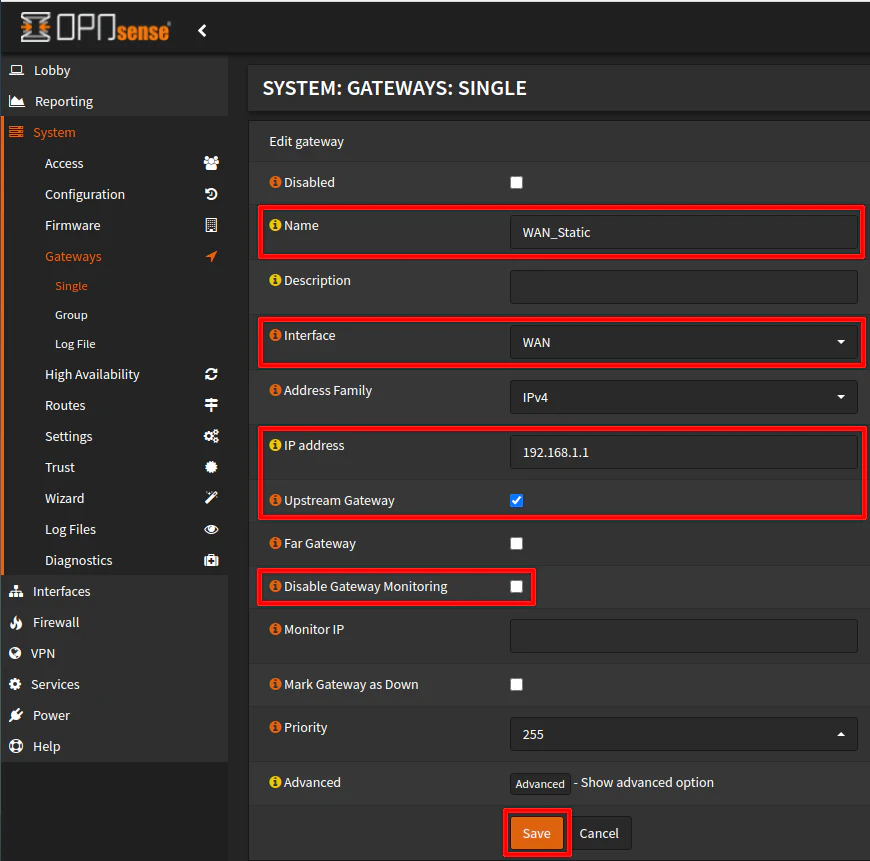The image size is (870, 861).
Task: Click the VPN globe icon
Action: pyautogui.click(x=15, y=653)
